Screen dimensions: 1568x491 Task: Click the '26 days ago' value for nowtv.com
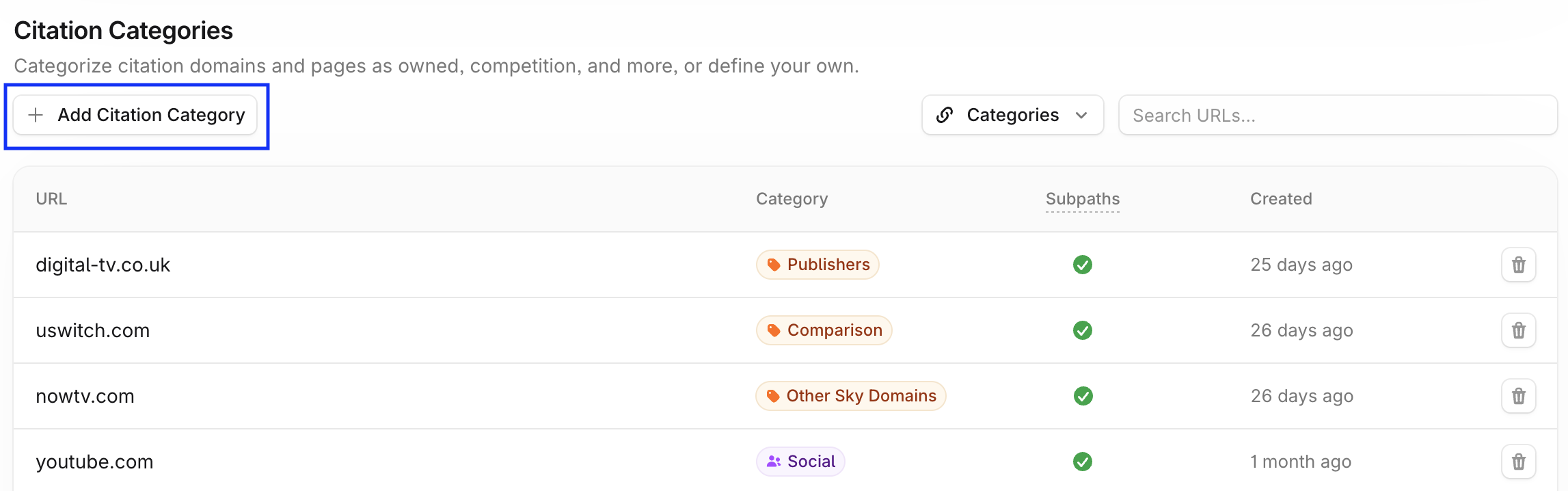1301,396
